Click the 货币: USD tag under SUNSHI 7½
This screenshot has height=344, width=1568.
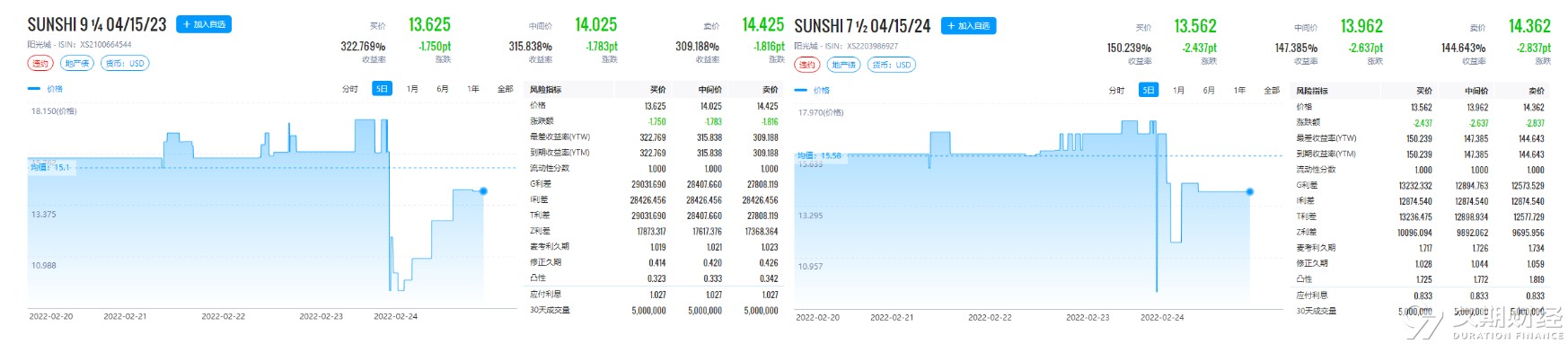(892, 65)
